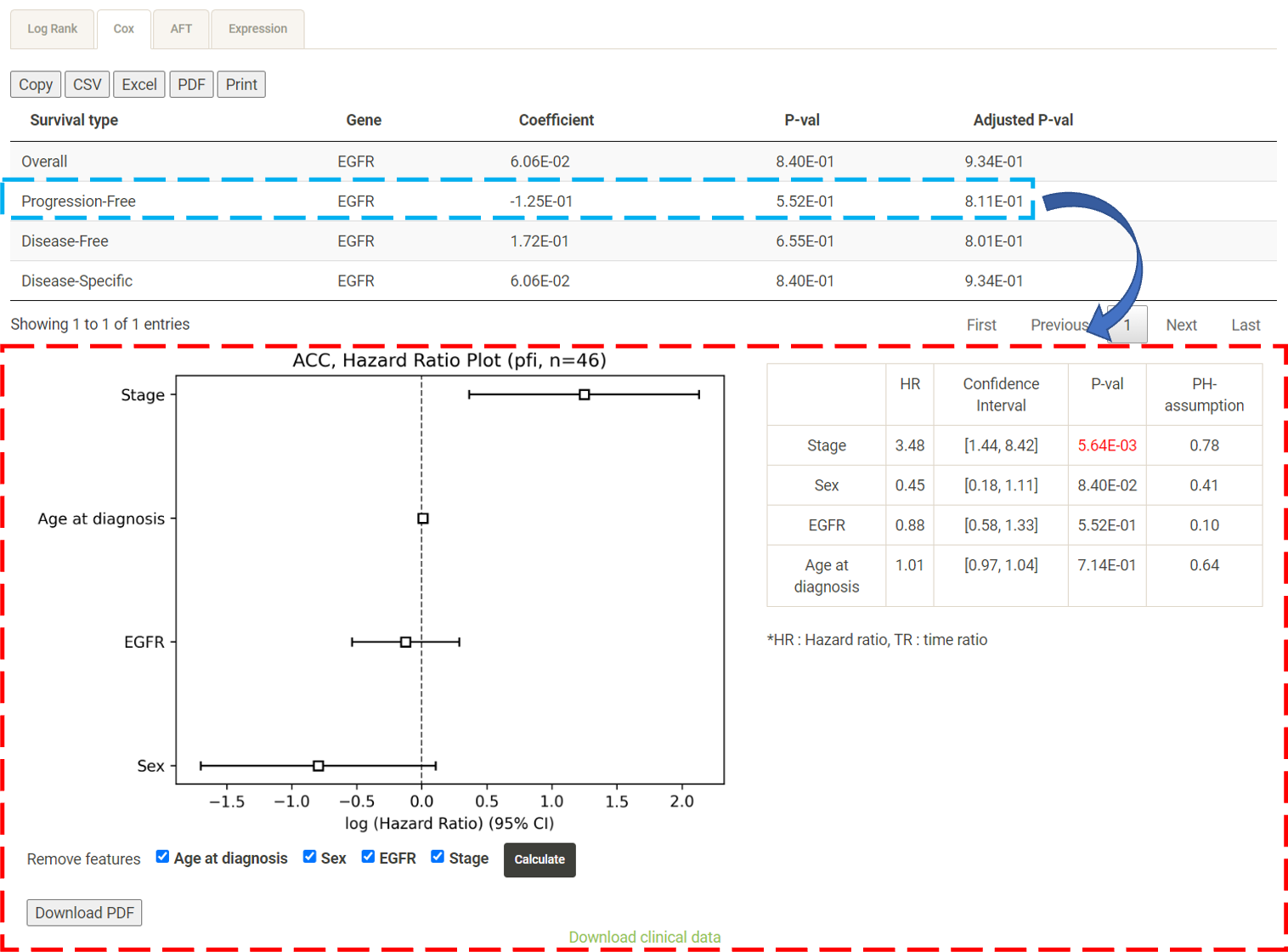Jump to the Last page

tap(1246, 325)
